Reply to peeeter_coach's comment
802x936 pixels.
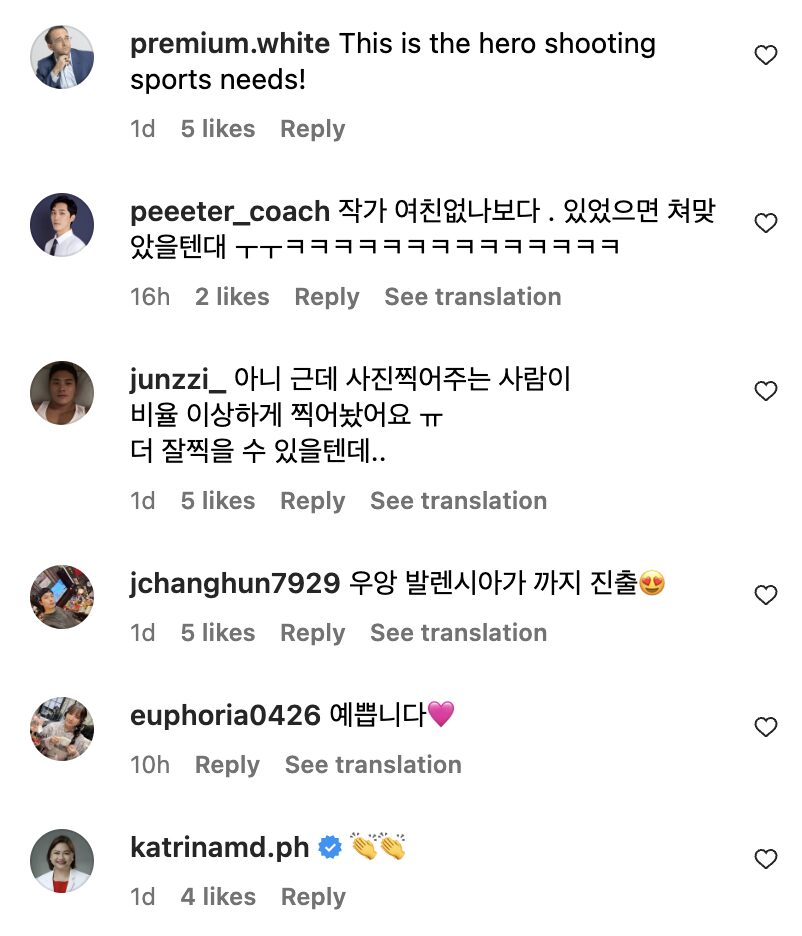click(x=326, y=297)
